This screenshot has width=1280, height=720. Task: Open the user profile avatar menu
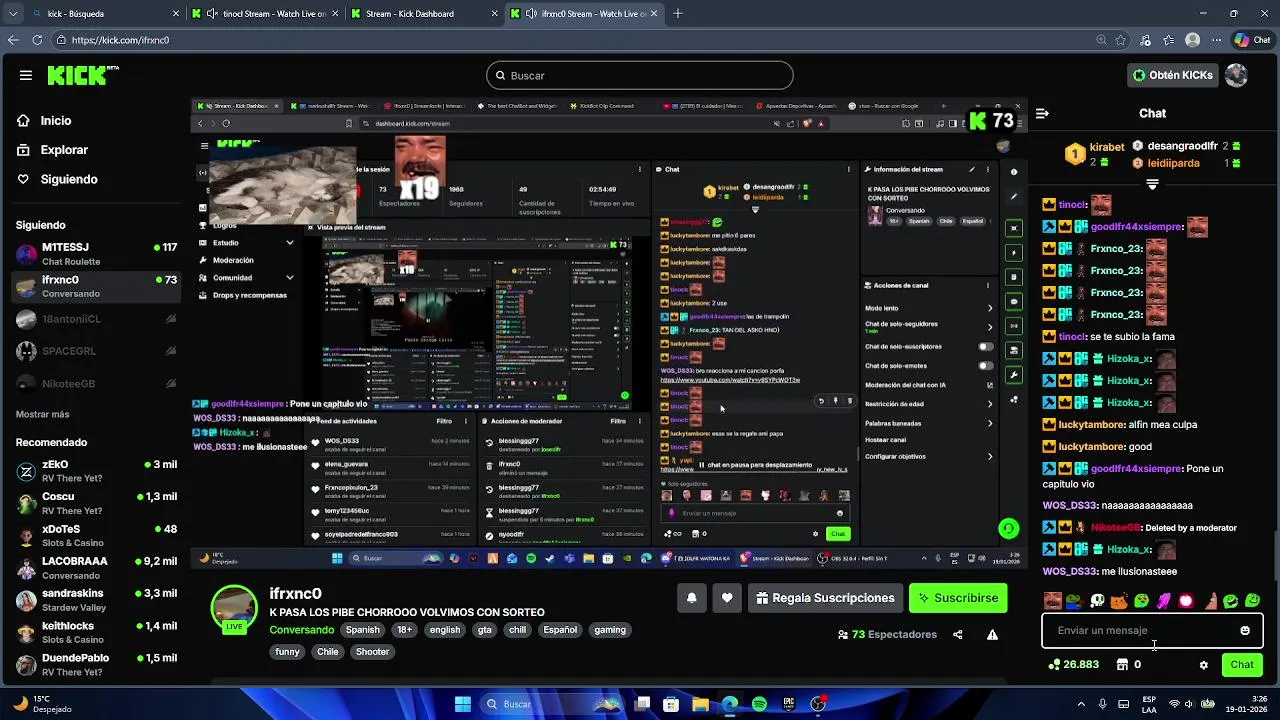pyautogui.click(x=1236, y=75)
